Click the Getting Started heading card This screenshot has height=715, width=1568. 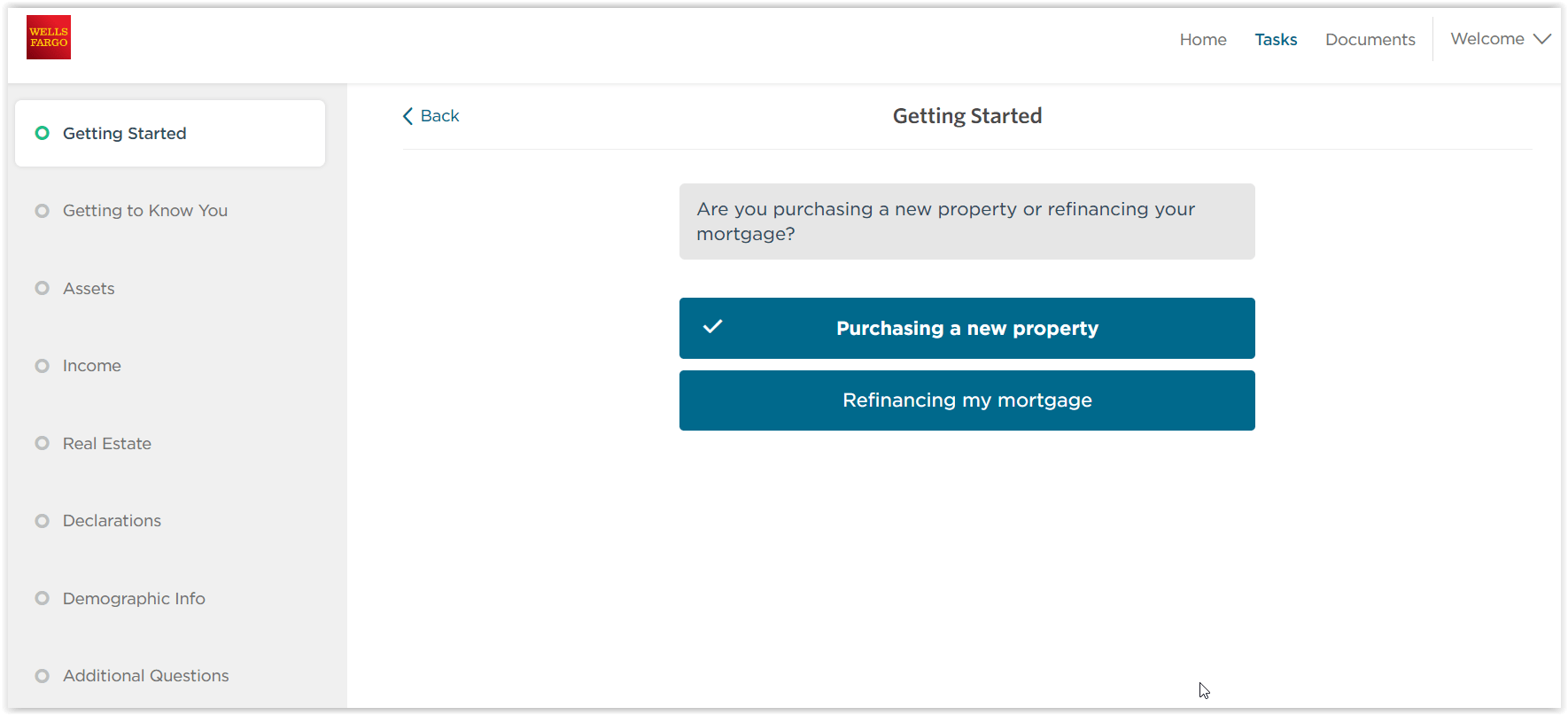[169, 133]
